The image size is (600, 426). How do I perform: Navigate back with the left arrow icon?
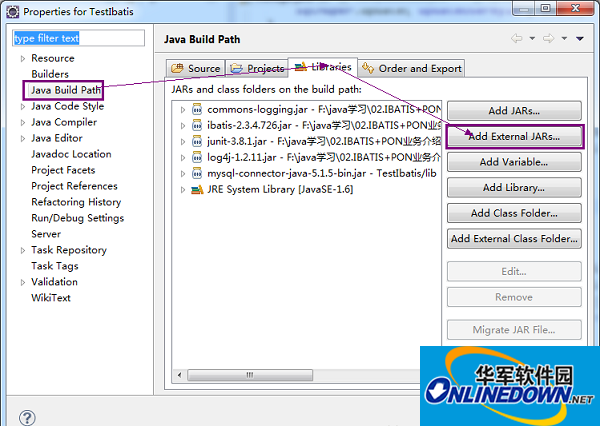pos(517,38)
